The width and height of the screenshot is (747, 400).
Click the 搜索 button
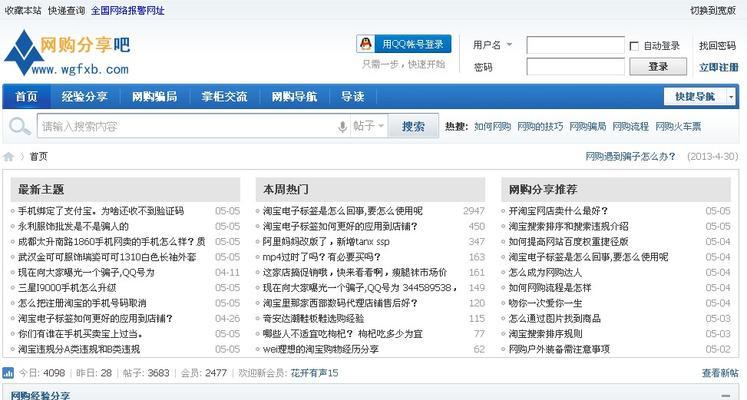[413, 126]
